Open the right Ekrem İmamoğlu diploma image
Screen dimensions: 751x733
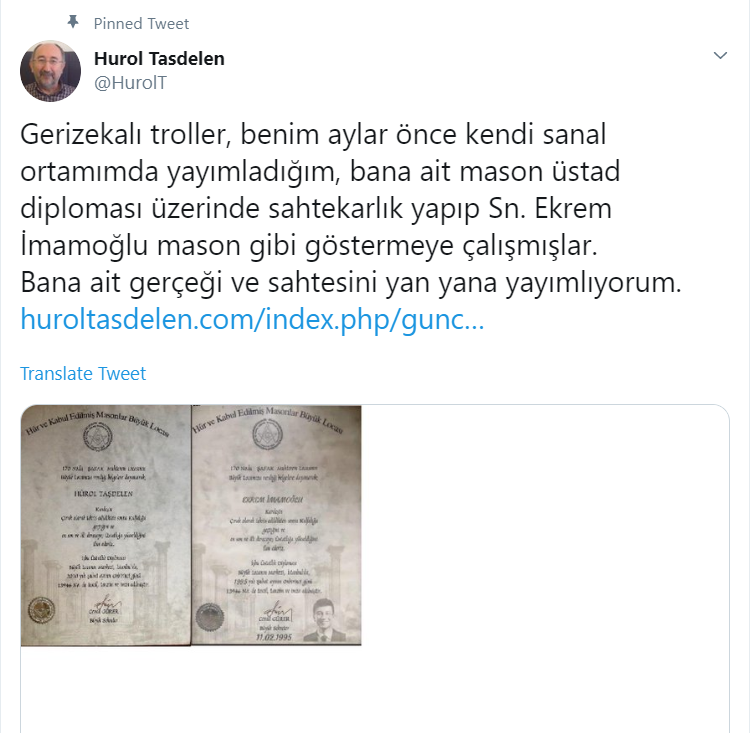[276, 526]
